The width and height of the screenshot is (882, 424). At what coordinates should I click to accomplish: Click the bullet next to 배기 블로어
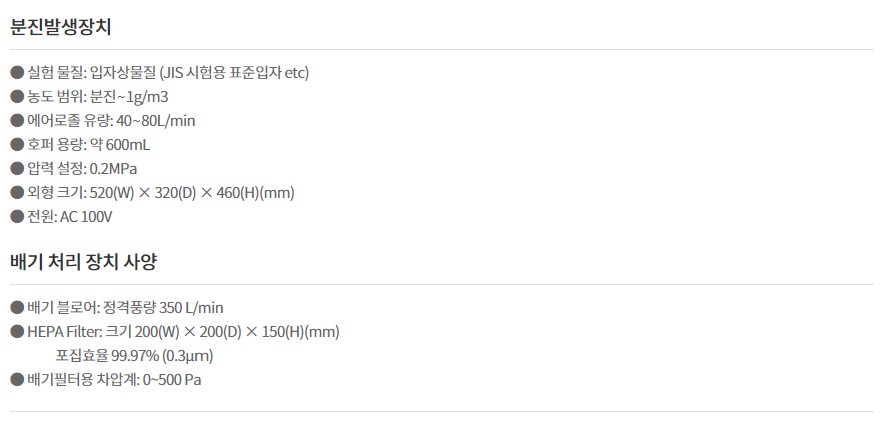(x=16, y=307)
